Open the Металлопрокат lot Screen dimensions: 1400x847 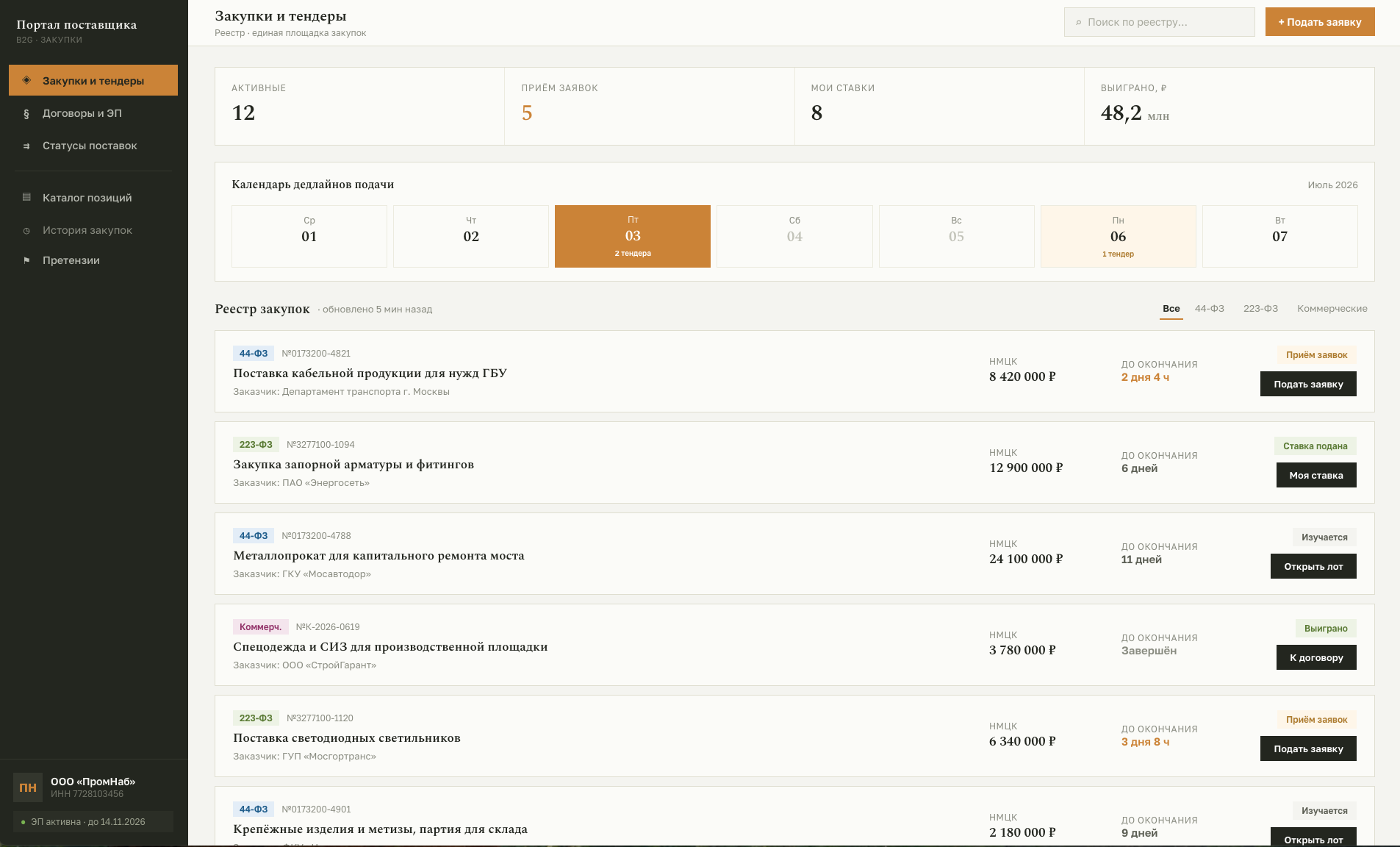pyautogui.click(x=1313, y=566)
